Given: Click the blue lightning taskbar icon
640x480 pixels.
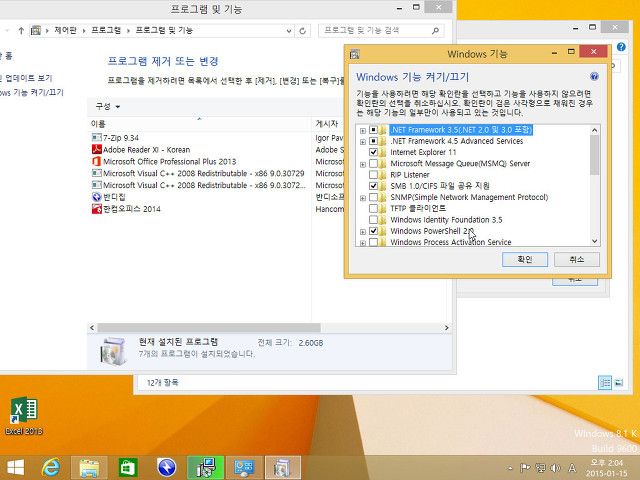Looking at the screenshot, I should (166, 467).
